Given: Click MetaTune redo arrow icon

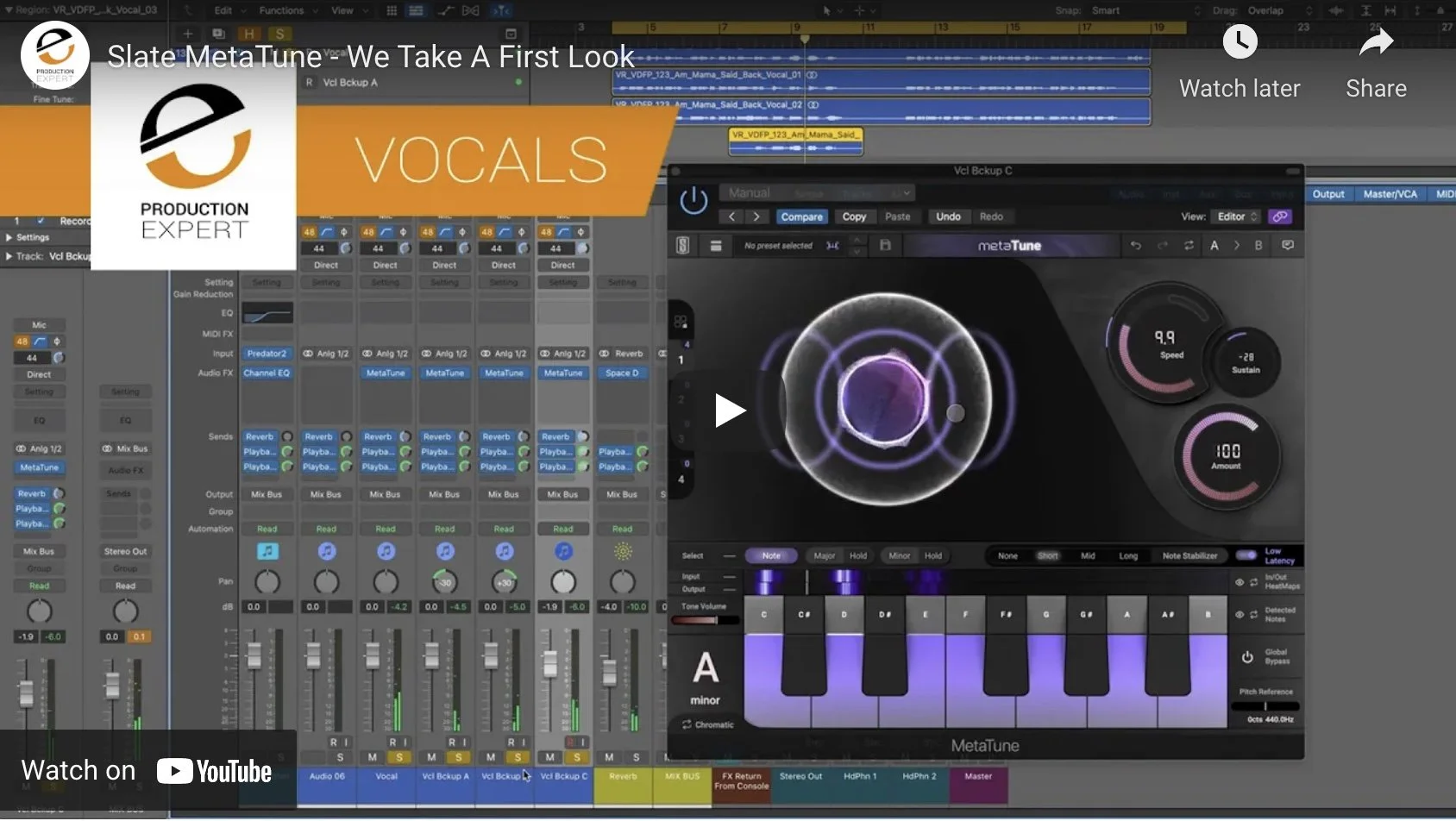Looking at the screenshot, I should pos(1163,246).
